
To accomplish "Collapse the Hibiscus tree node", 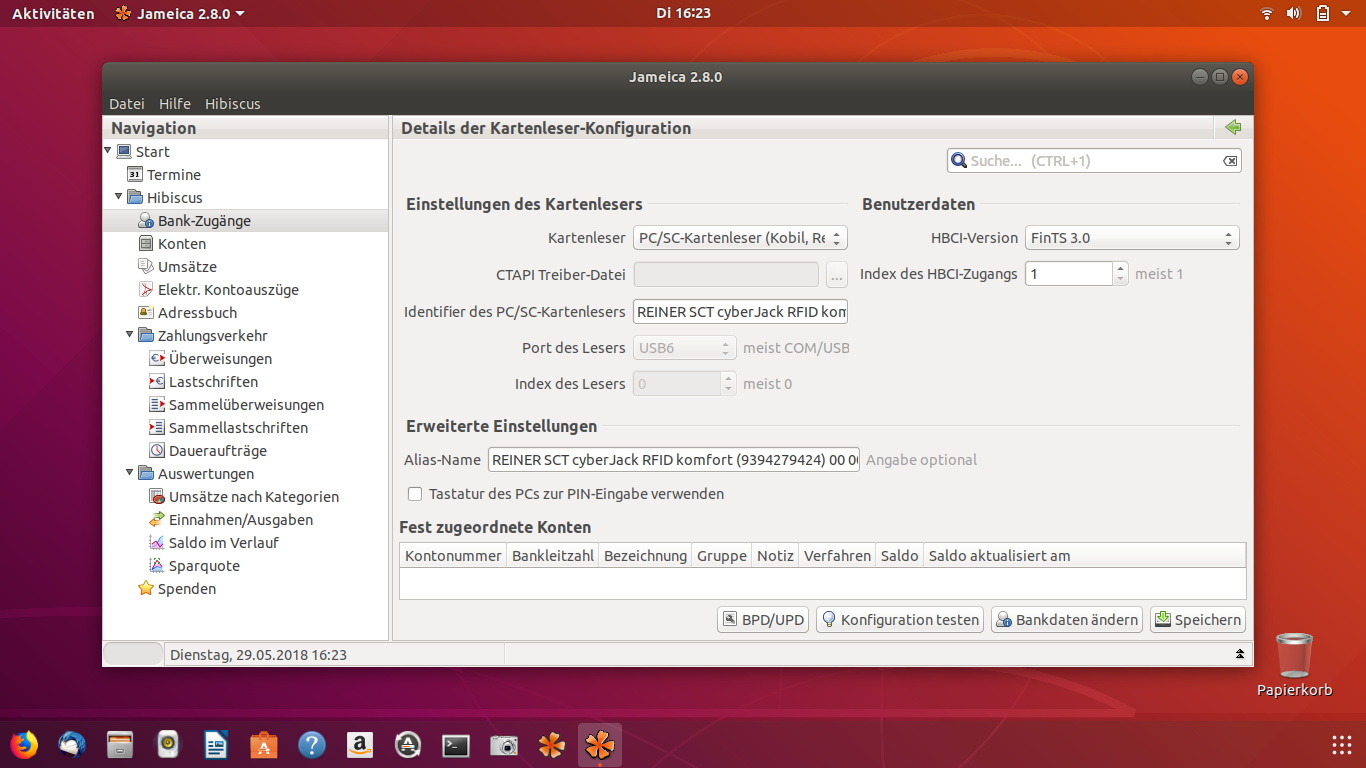I will 119,197.
